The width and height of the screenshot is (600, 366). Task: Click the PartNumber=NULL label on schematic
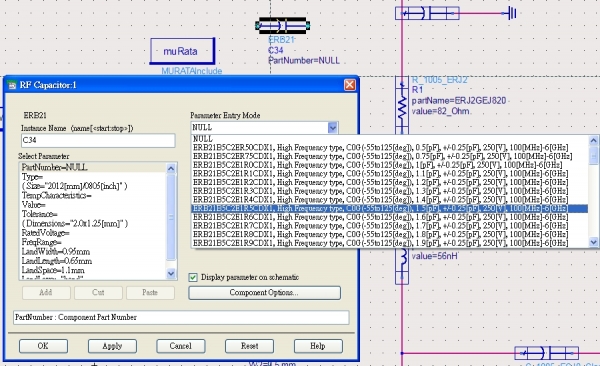[304, 60]
